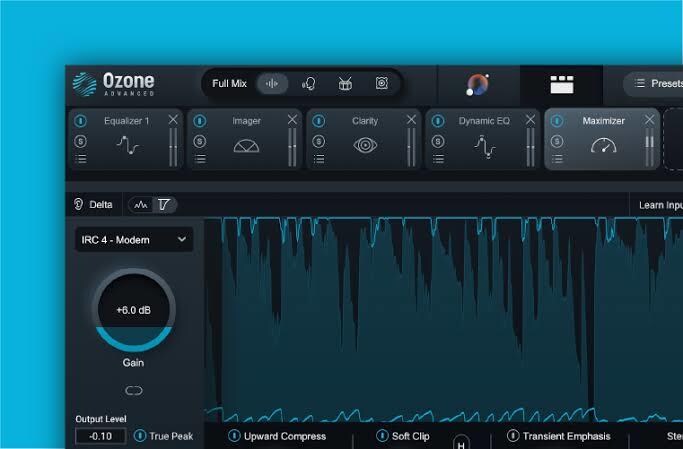Select the Equalizer 1 curve icon
This screenshot has width=683, height=449.
[x=127, y=145]
